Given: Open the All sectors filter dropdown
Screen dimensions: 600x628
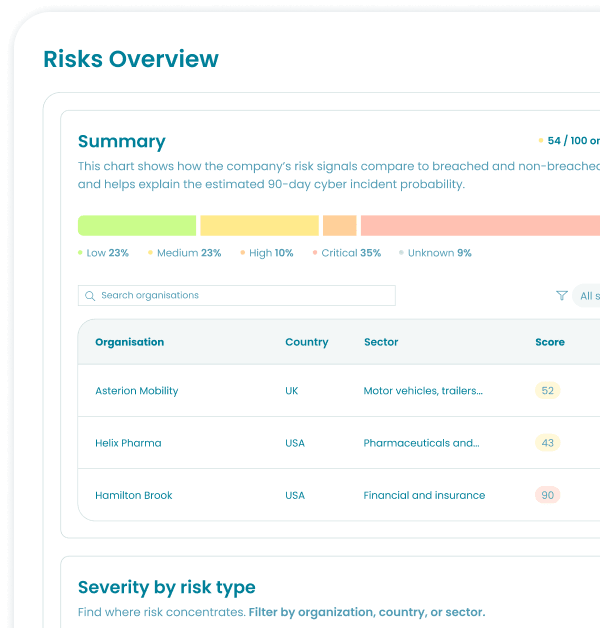Looking at the screenshot, I should 586,296.
